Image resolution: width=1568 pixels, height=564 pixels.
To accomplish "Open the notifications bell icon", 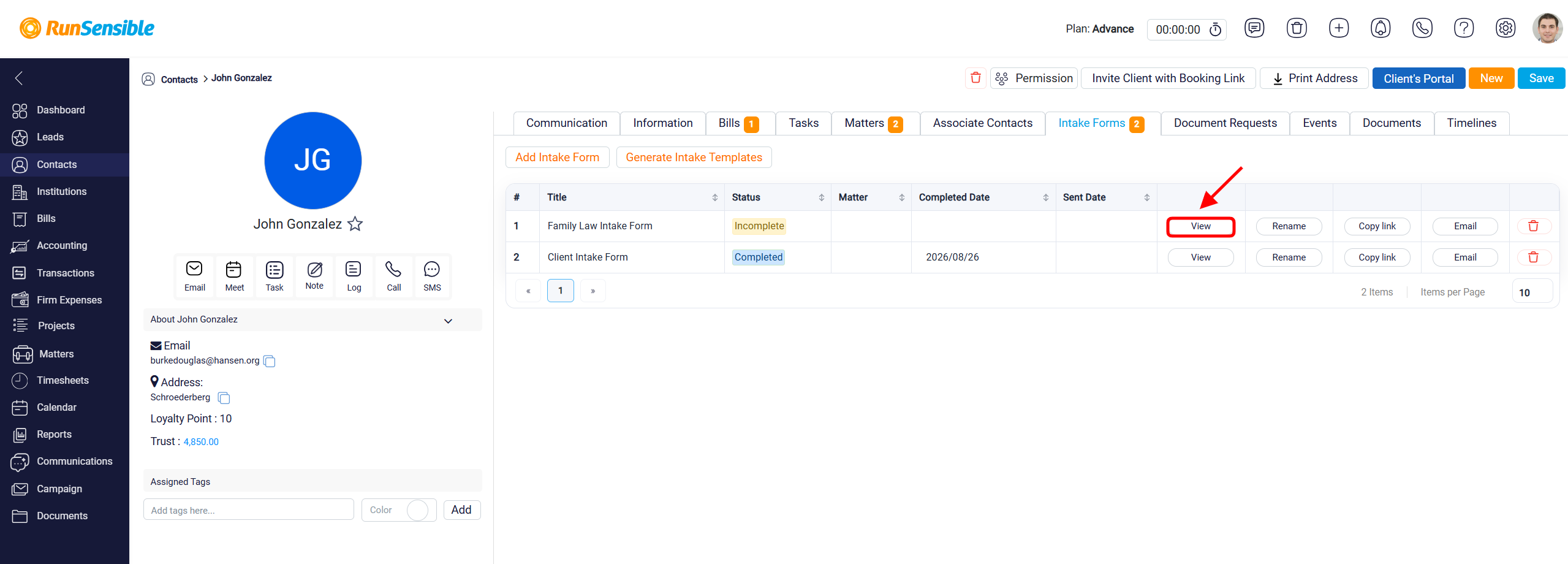I will [1380, 28].
